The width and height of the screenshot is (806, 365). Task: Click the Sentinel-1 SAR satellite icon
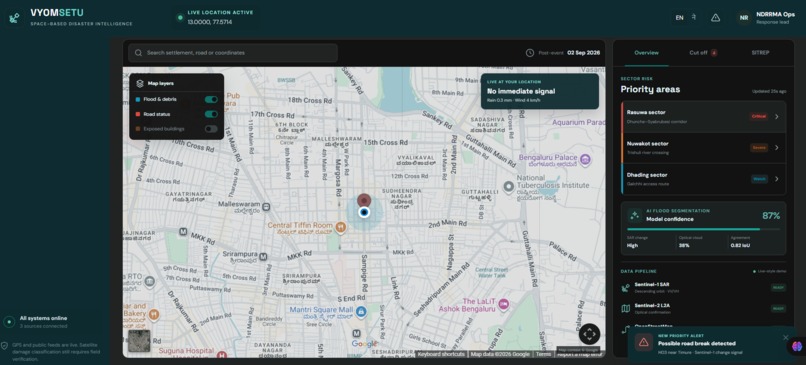[626, 288]
